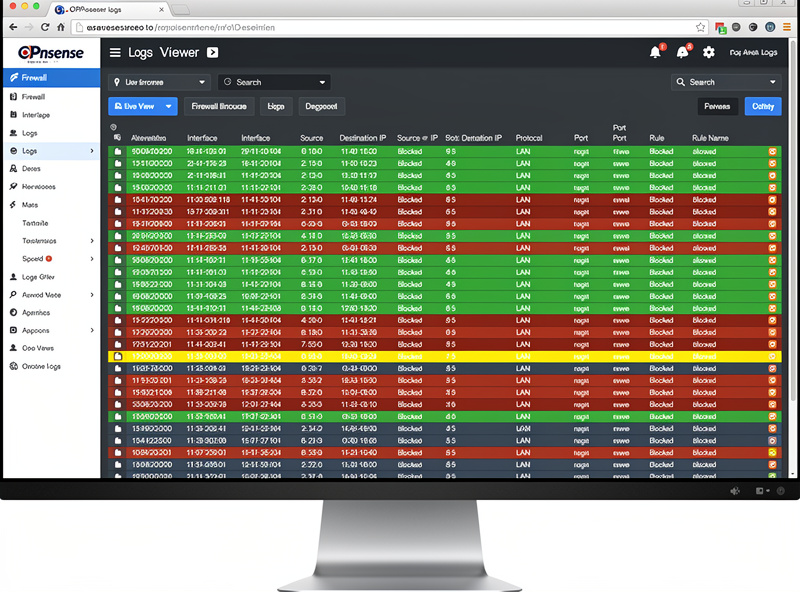
Task: Click the action icon ending the yellow highlighted row
Action: [772, 356]
